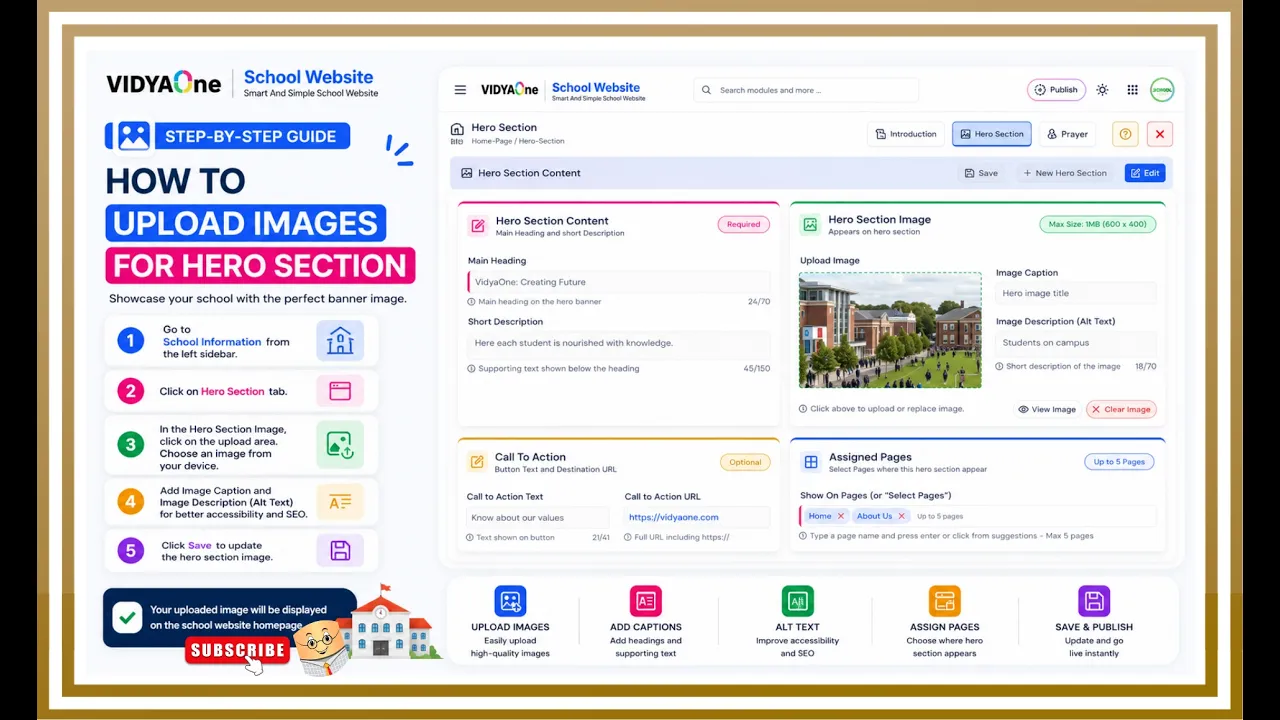Click the Optional badge

tap(745, 462)
